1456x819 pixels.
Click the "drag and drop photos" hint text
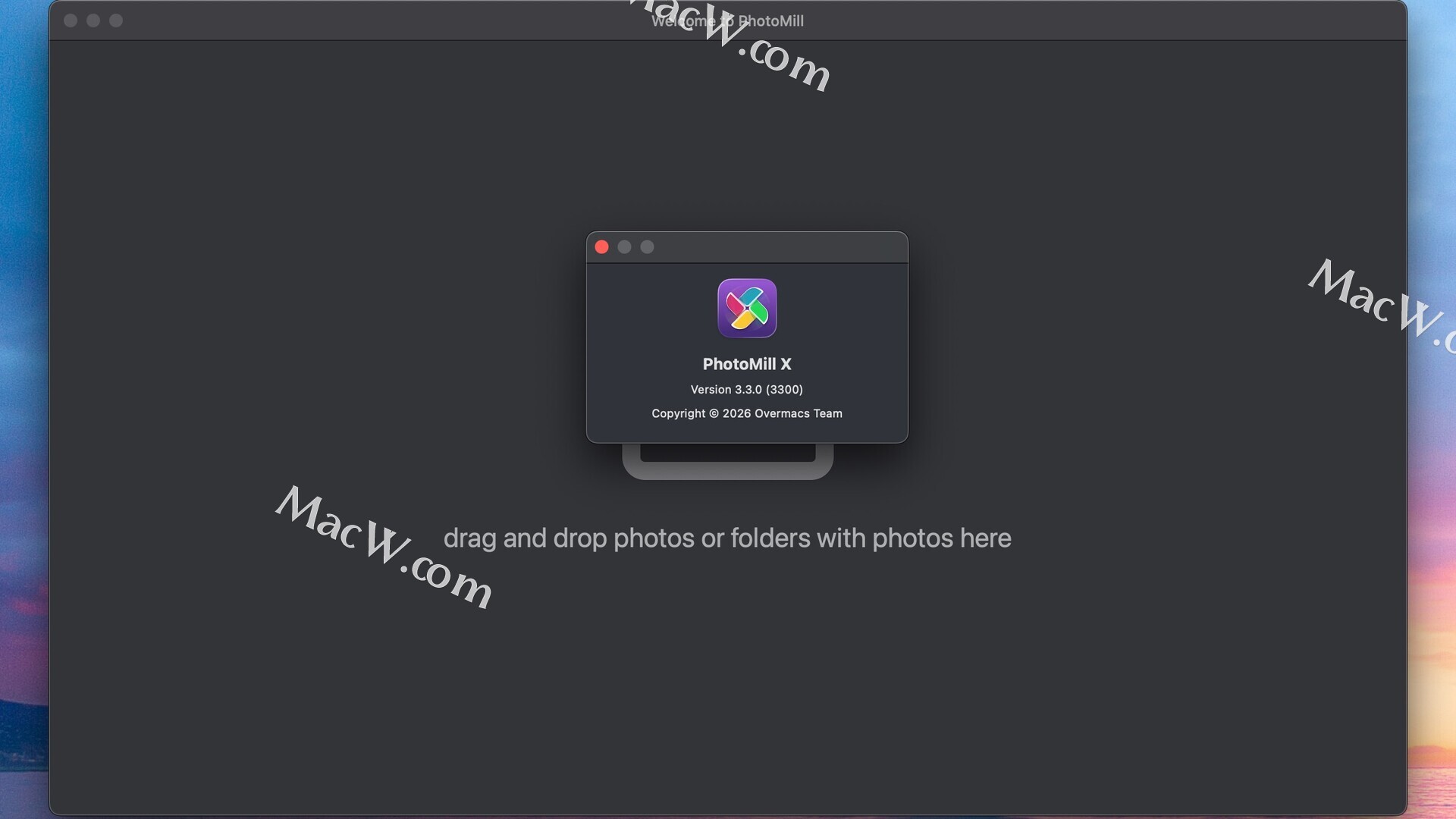[727, 538]
